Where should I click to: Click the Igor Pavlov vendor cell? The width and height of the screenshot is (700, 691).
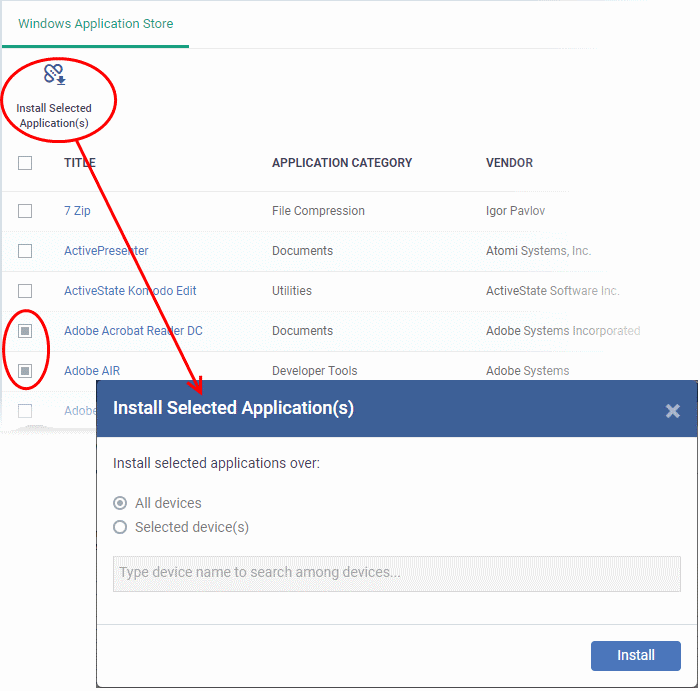click(x=516, y=211)
